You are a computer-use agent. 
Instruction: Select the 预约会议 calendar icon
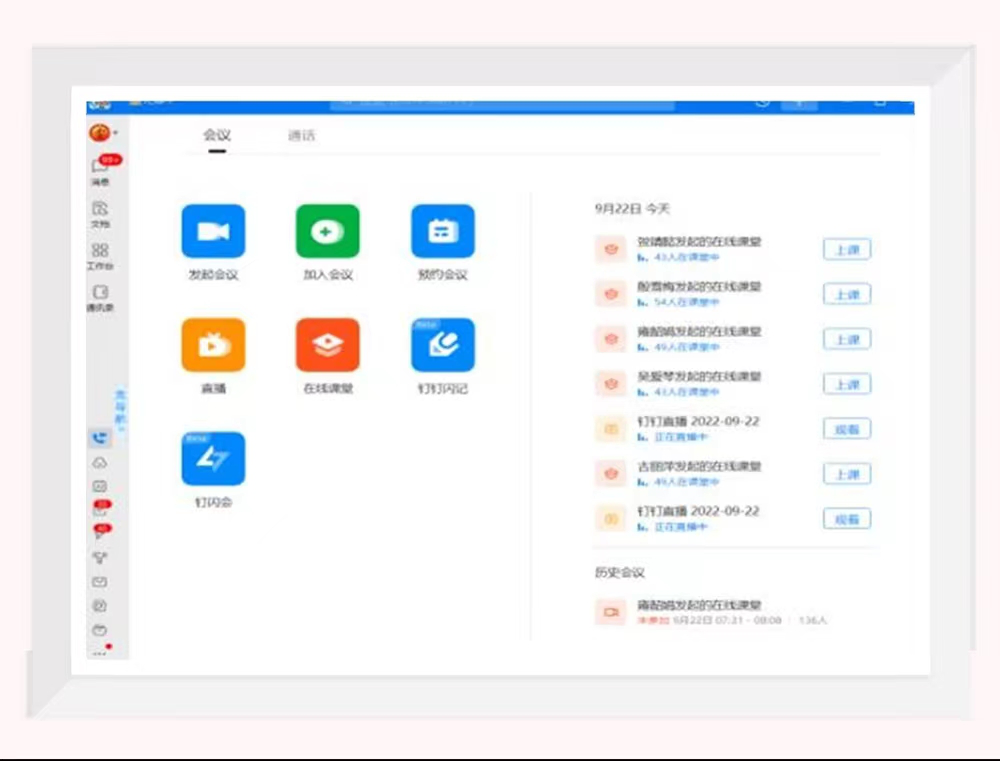[442, 232]
